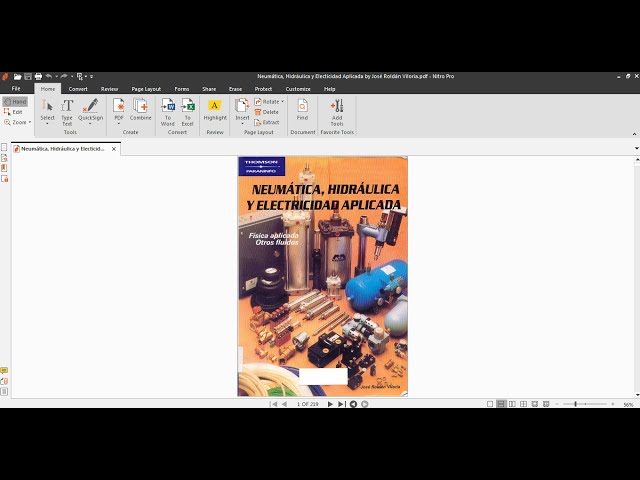Close the Neumática document tab
This screenshot has width=640, height=480.
pyautogui.click(x=114, y=149)
